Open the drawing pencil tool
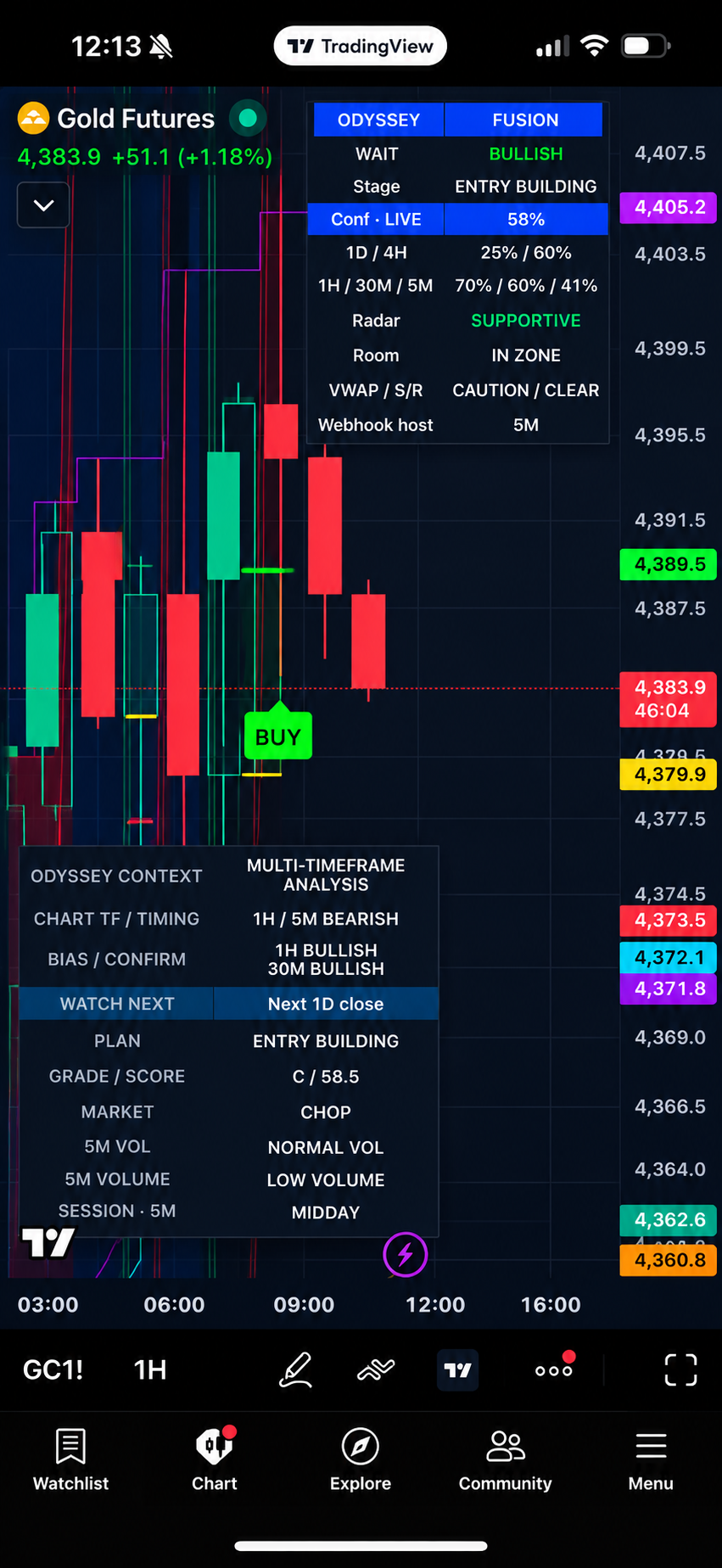The image size is (722, 1568). point(295,1369)
